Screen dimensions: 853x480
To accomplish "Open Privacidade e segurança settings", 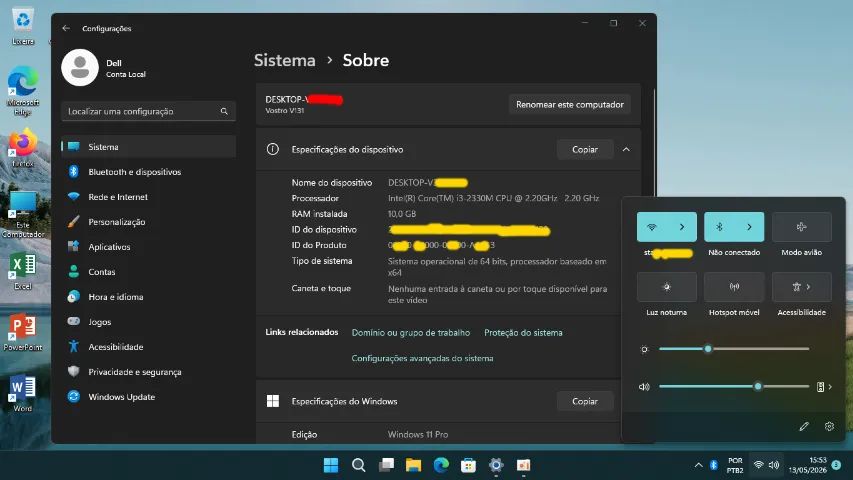I will pyautogui.click(x=149, y=372).
